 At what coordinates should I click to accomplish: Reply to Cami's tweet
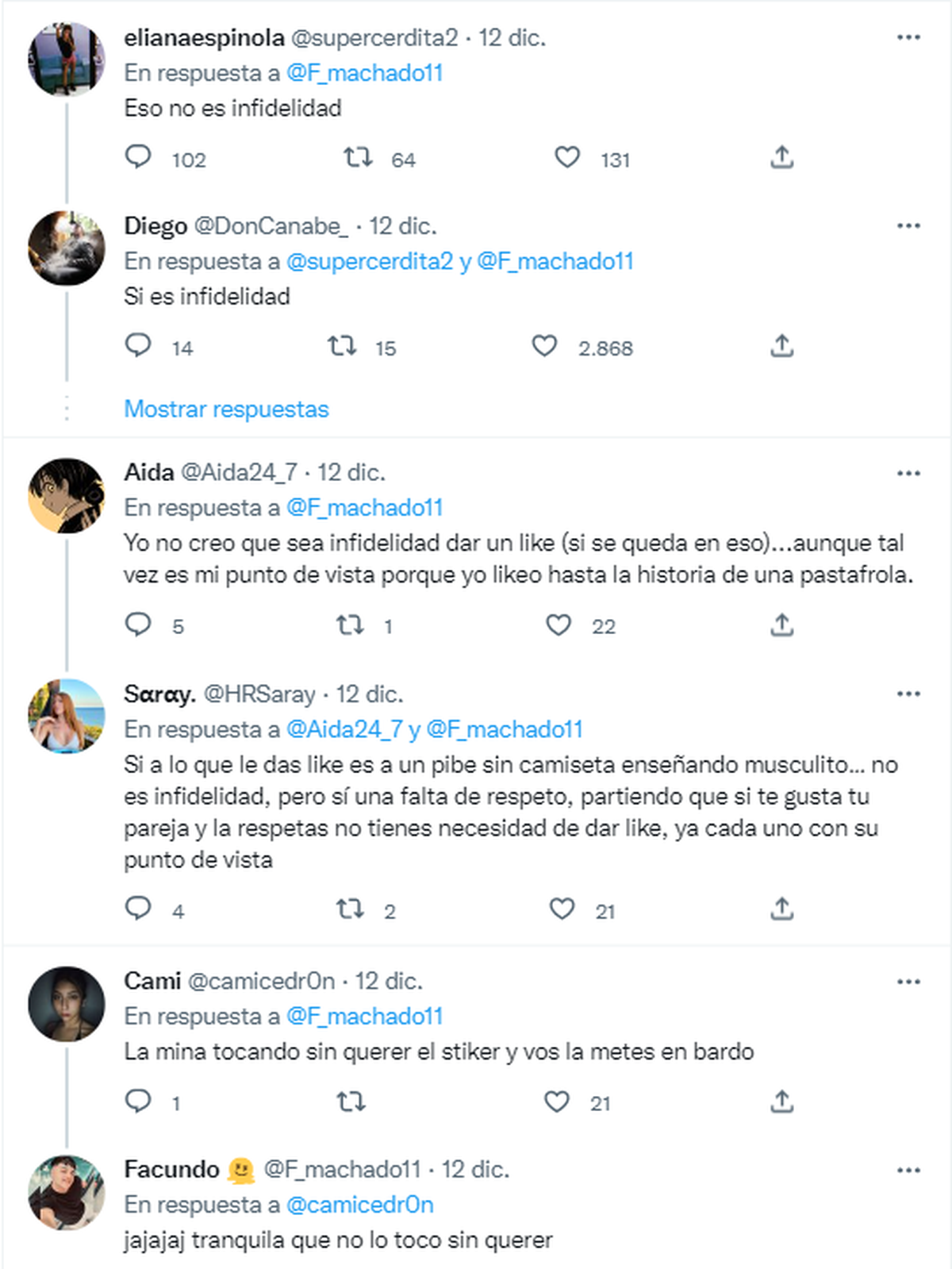tap(139, 1102)
